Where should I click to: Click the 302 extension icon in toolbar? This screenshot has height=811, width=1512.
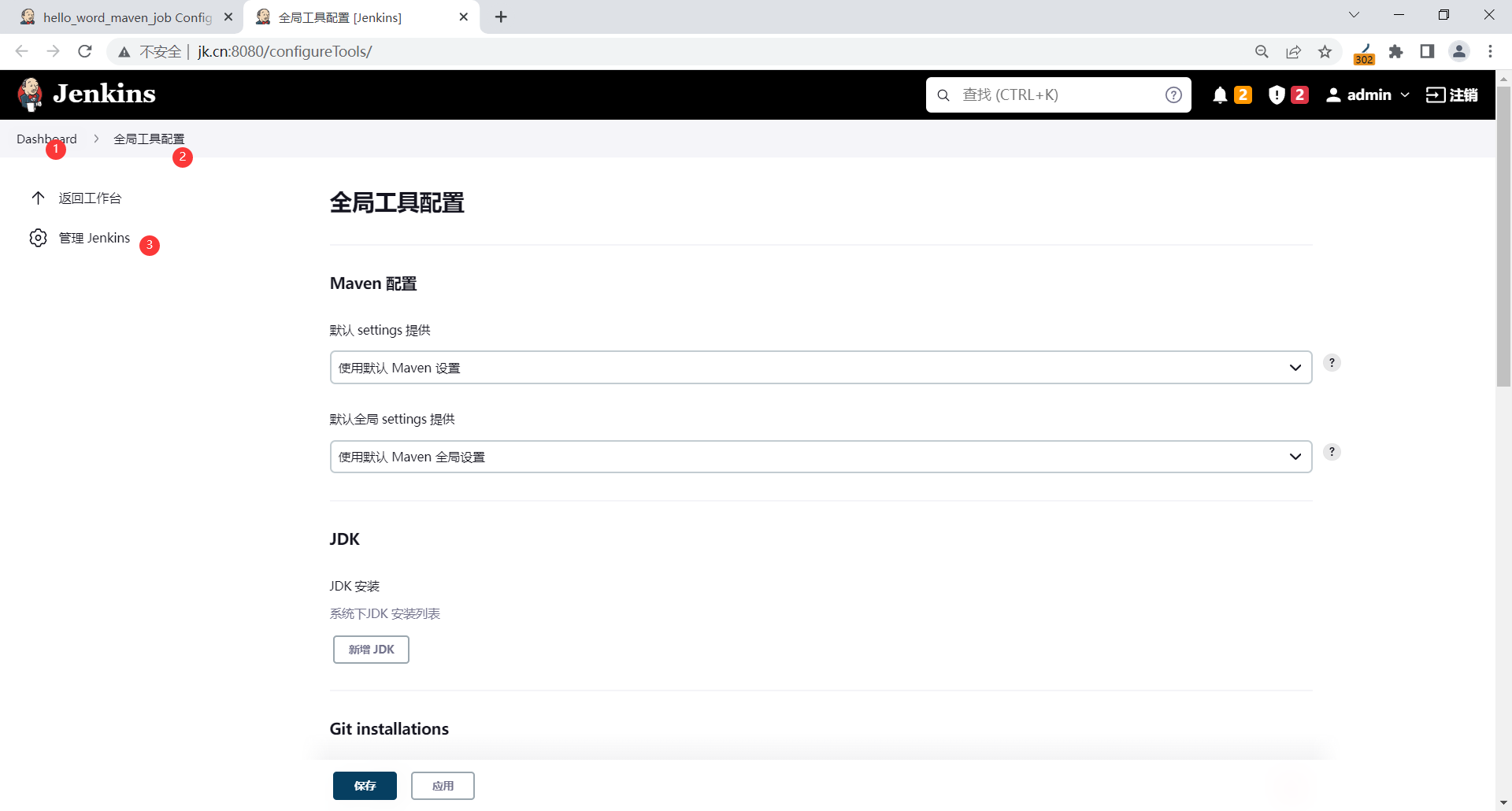(x=1364, y=54)
